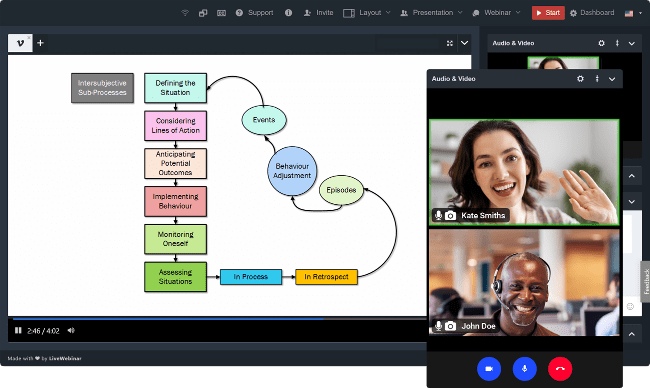Viewport: 650px width, 388px height.
Task: Toggle the blue camera button
Action: point(489,369)
